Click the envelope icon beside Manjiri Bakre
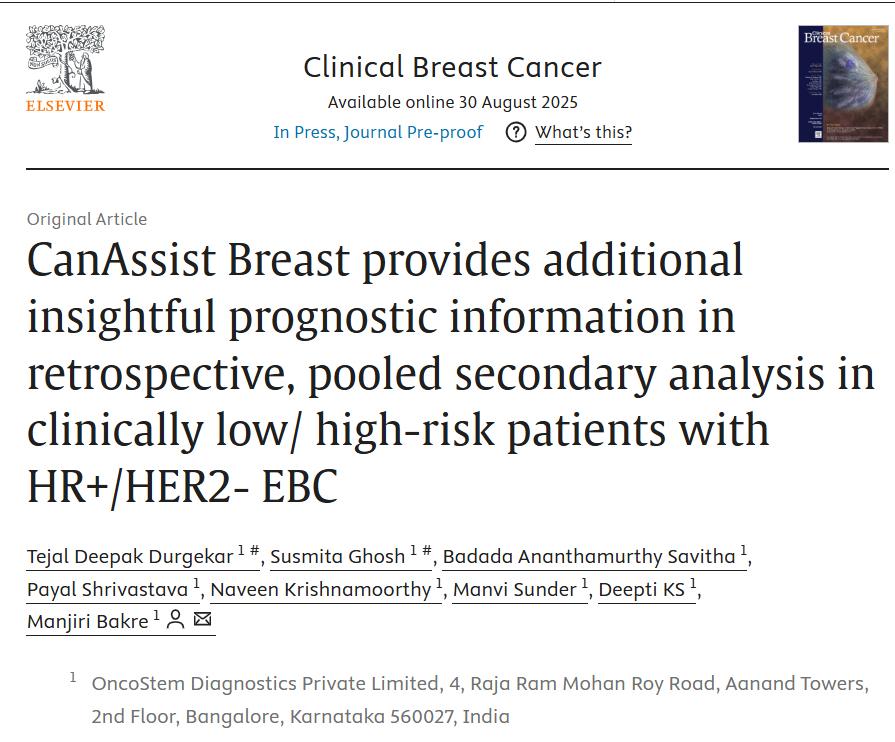Viewport: 895px width, 742px height. [202, 620]
